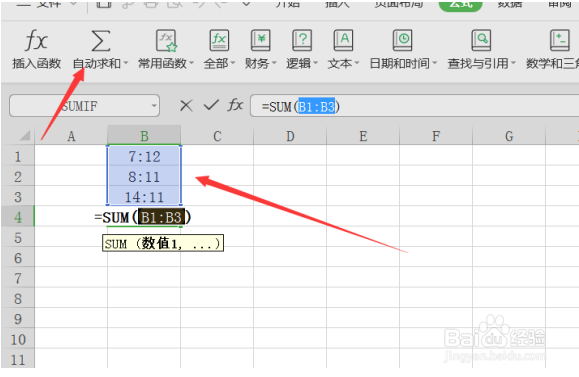
Task: Select column G header
Action: [x=509, y=136]
